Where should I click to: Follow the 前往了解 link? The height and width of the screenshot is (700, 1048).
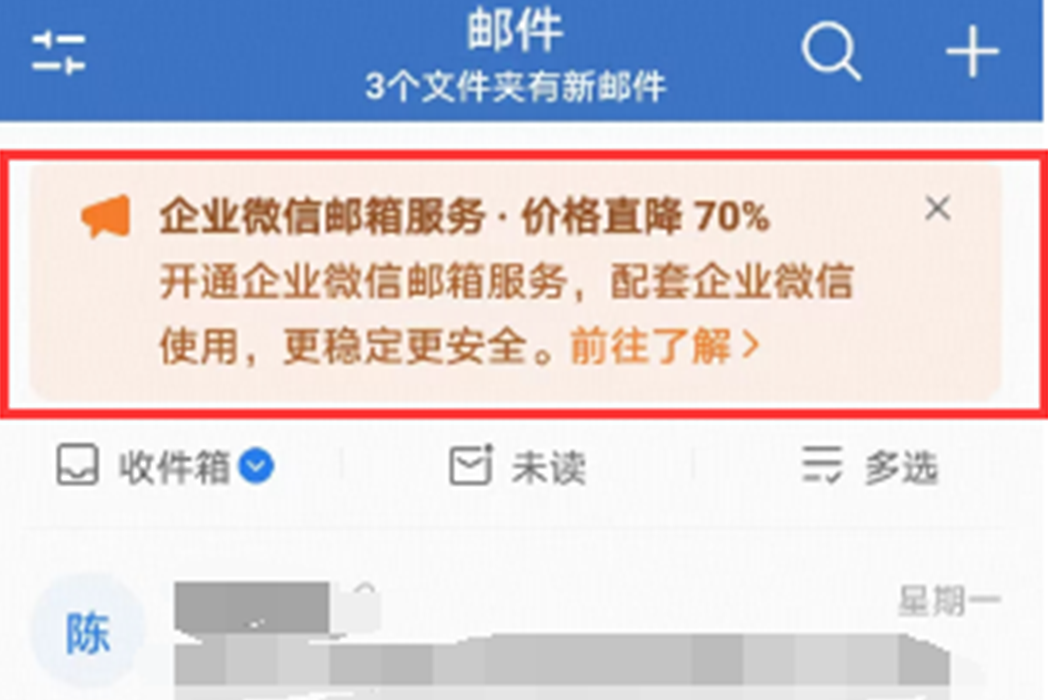pos(650,346)
